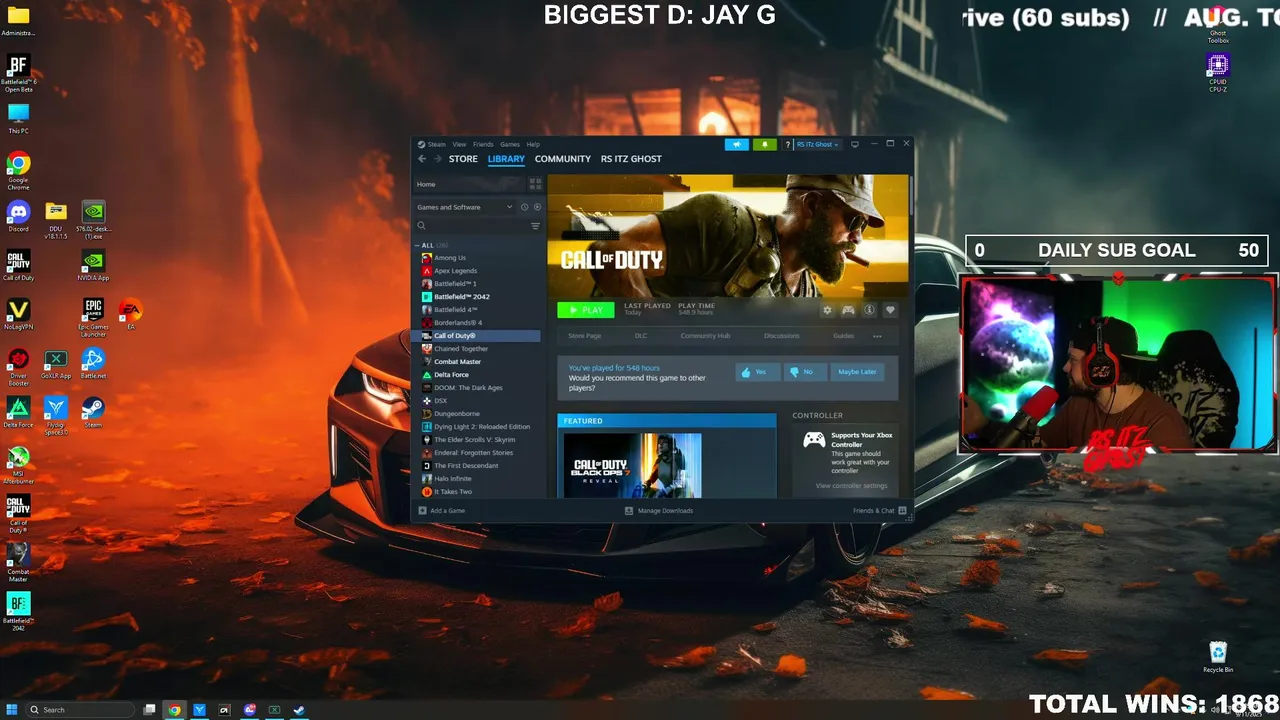Image resolution: width=1280 pixels, height=720 pixels.
Task: Recommend game with Yes thumbs up
Action: 758,372
